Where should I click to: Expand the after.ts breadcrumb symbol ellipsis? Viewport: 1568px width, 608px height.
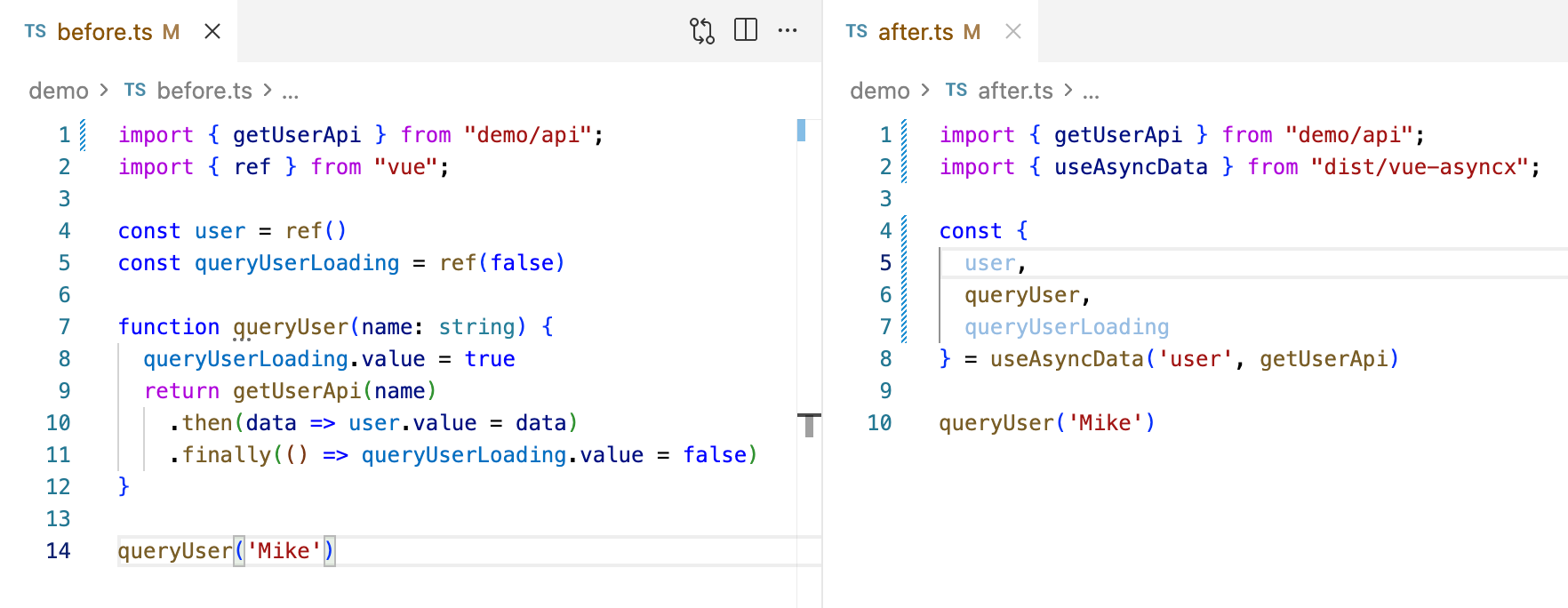(x=1092, y=91)
